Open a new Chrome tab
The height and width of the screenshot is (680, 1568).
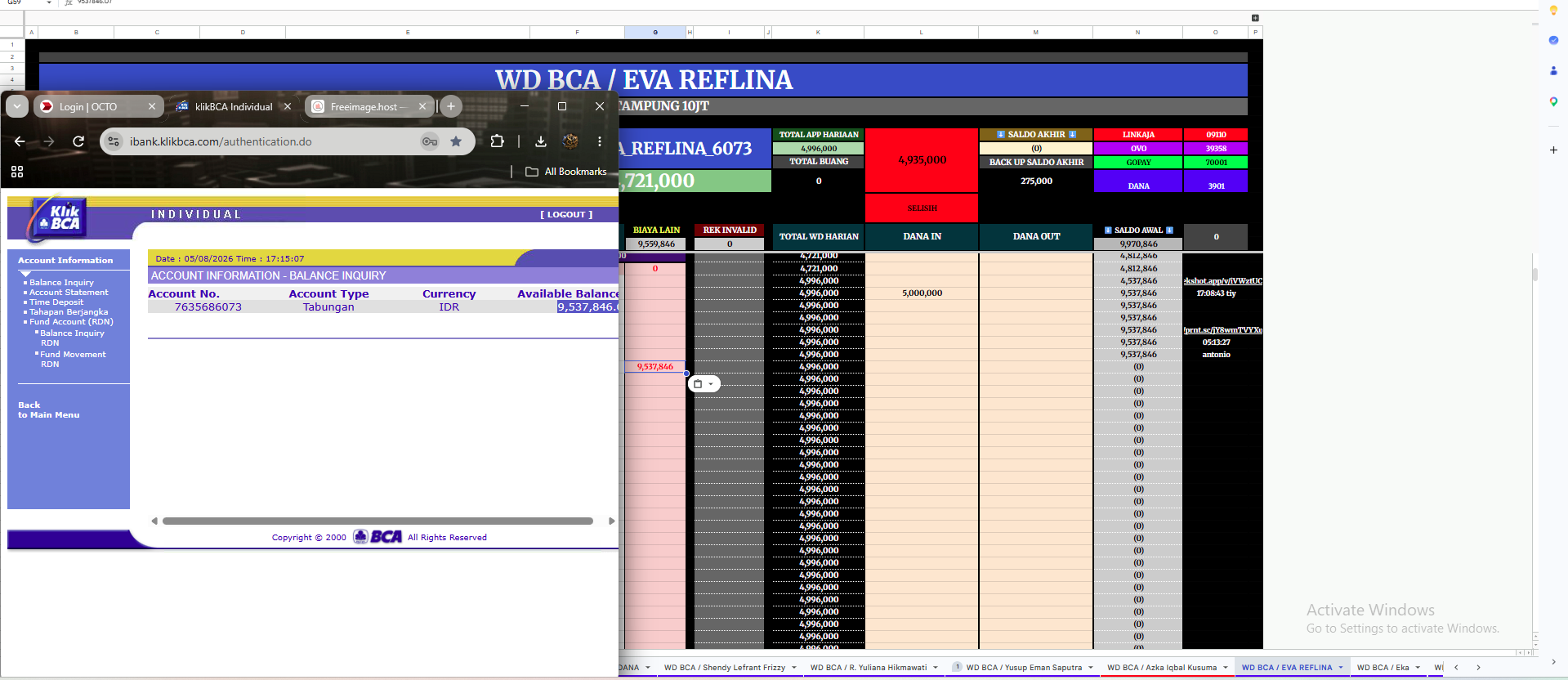[451, 106]
